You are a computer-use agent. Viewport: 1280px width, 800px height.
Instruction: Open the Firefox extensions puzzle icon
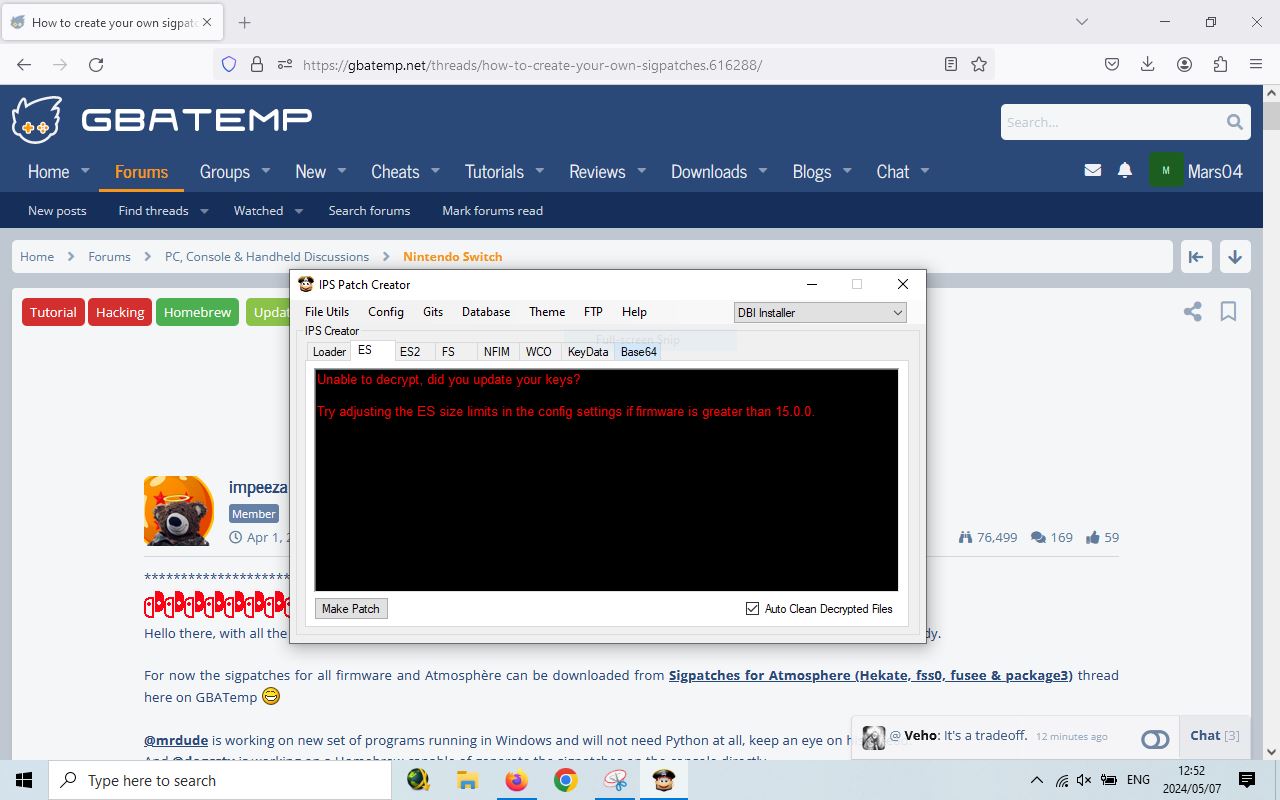[x=1220, y=64]
